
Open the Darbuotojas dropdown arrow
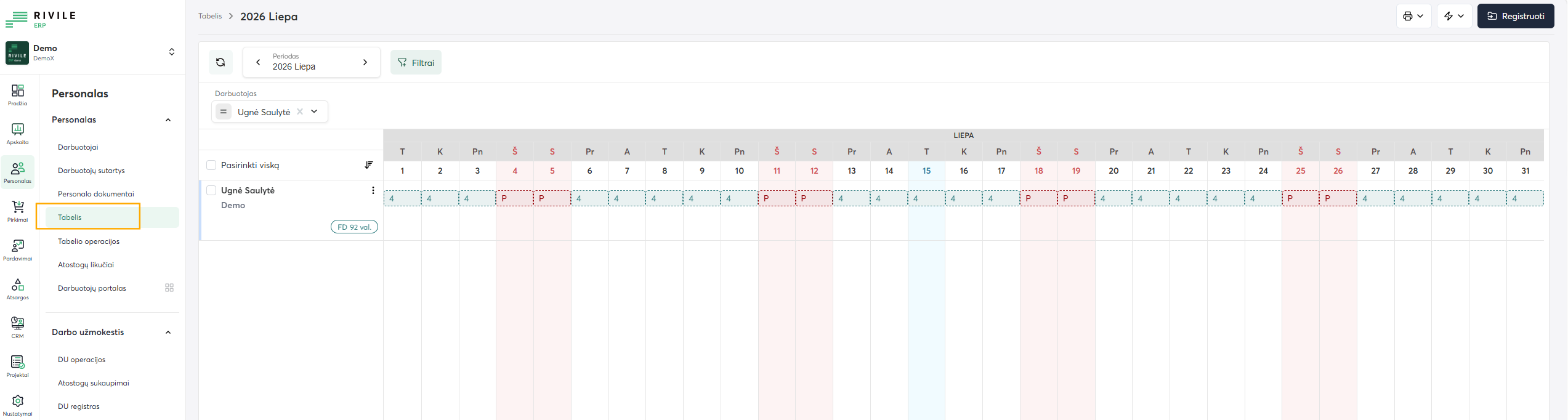(314, 111)
